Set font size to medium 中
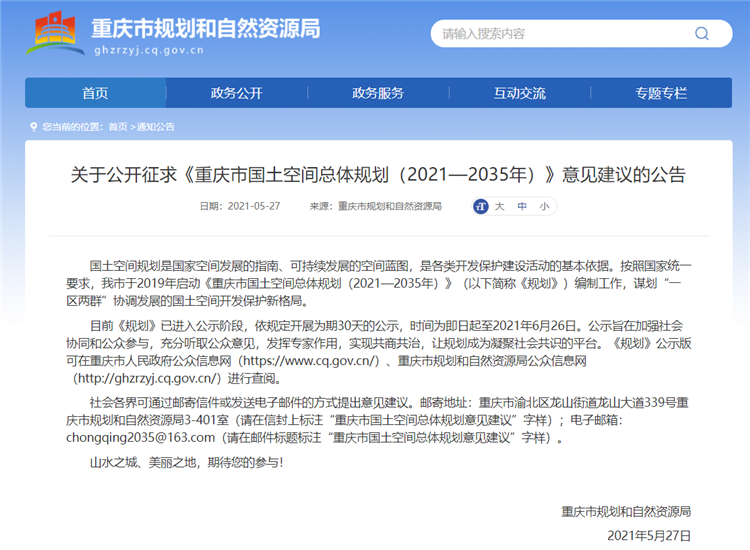The height and width of the screenshot is (550, 750). (522, 207)
